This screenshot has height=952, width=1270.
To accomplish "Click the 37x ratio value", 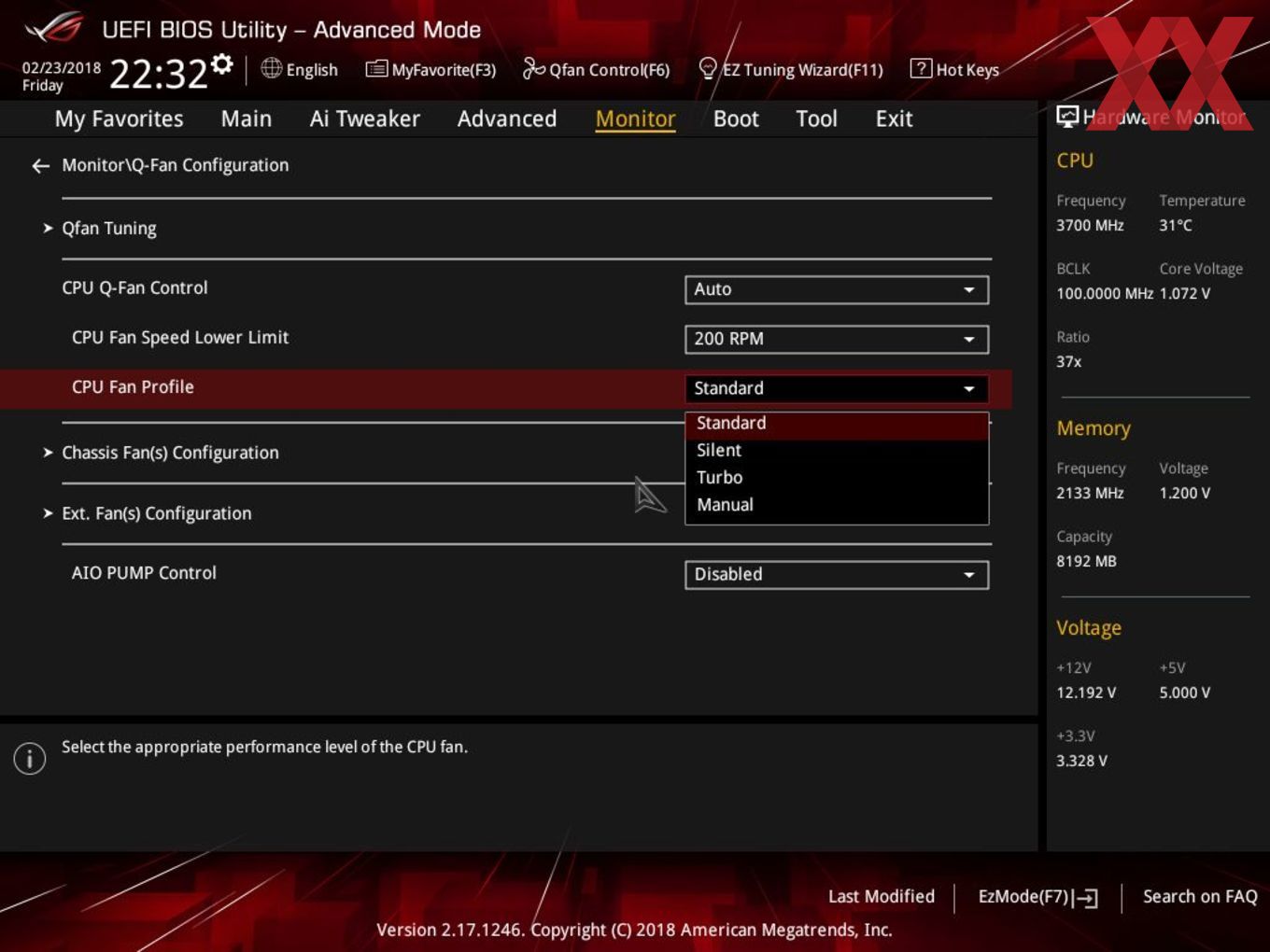I will (x=1069, y=362).
